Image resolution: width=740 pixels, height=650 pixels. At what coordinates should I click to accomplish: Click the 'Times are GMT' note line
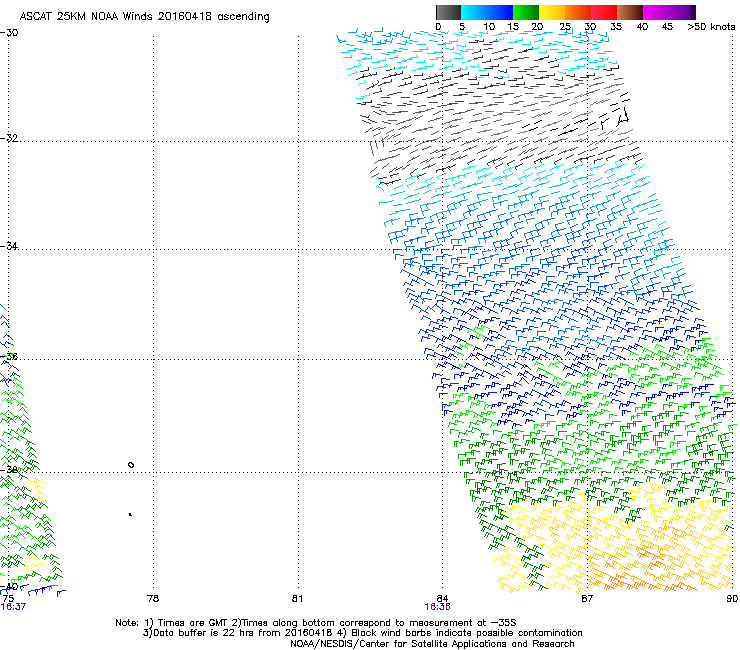(x=316, y=623)
